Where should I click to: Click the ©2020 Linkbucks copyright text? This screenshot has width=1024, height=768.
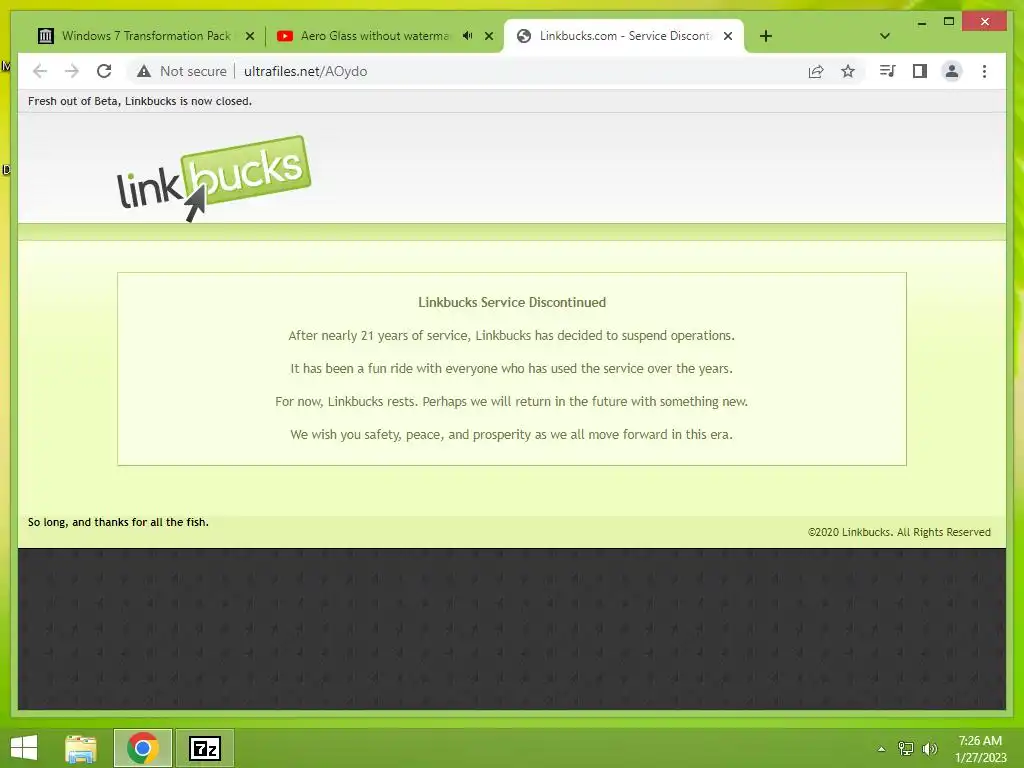pos(899,532)
